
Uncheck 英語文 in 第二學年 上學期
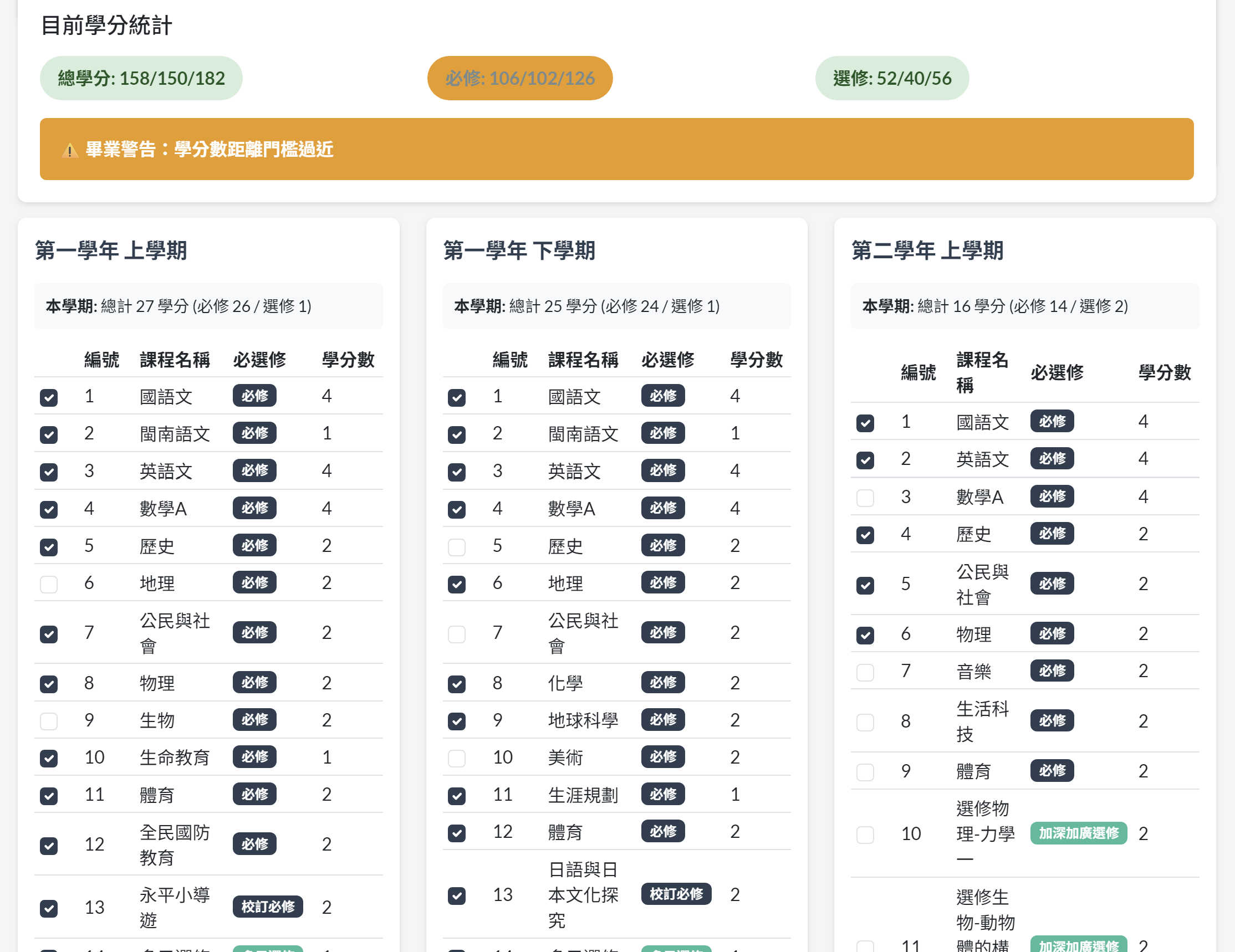click(865, 460)
